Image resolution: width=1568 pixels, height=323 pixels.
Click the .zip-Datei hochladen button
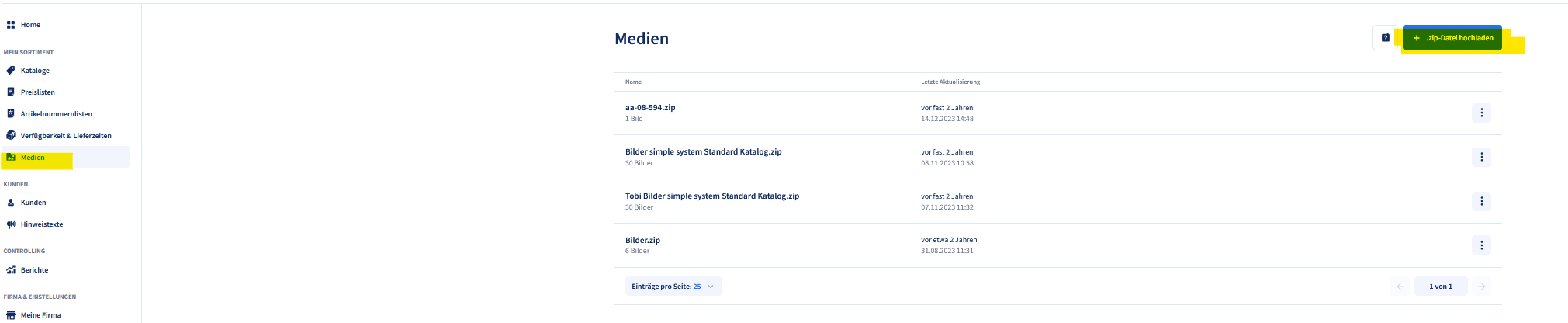pyautogui.click(x=1452, y=38)
